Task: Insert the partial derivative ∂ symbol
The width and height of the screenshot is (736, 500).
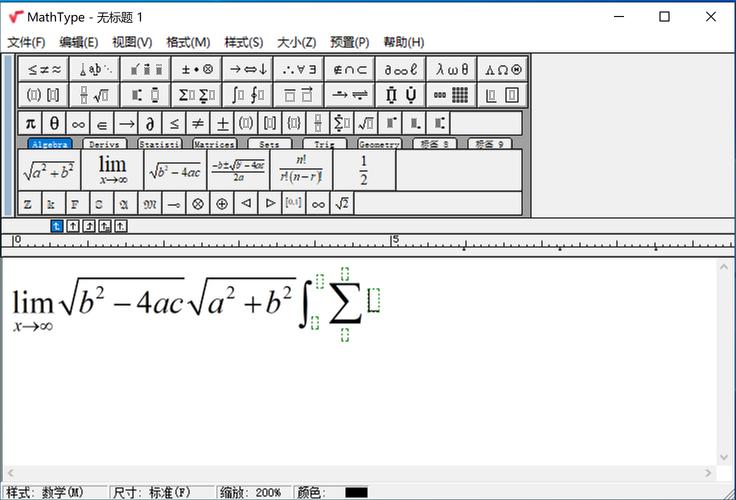Action: 150,123
